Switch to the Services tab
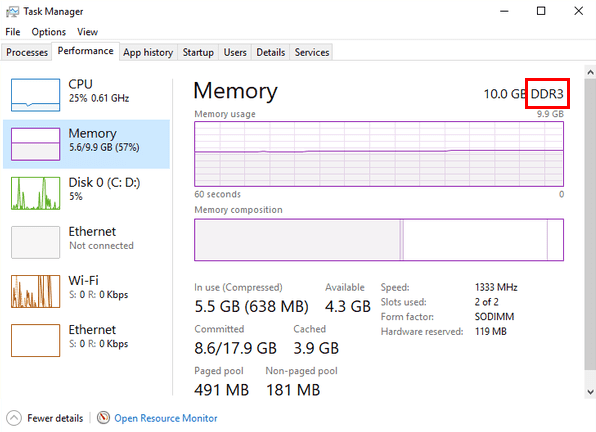 click(312, 52)
